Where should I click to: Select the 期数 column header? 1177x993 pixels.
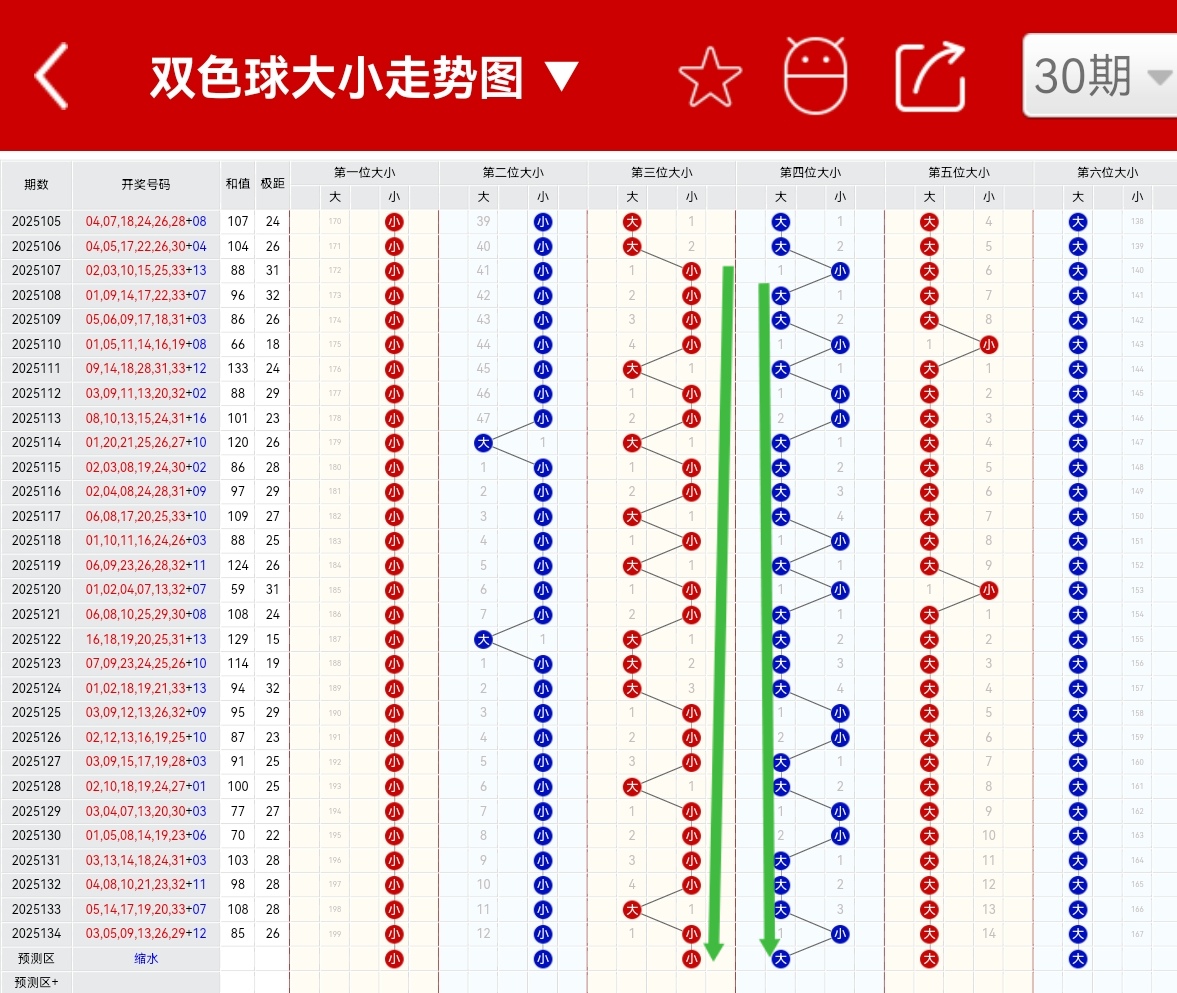point(38,184)
